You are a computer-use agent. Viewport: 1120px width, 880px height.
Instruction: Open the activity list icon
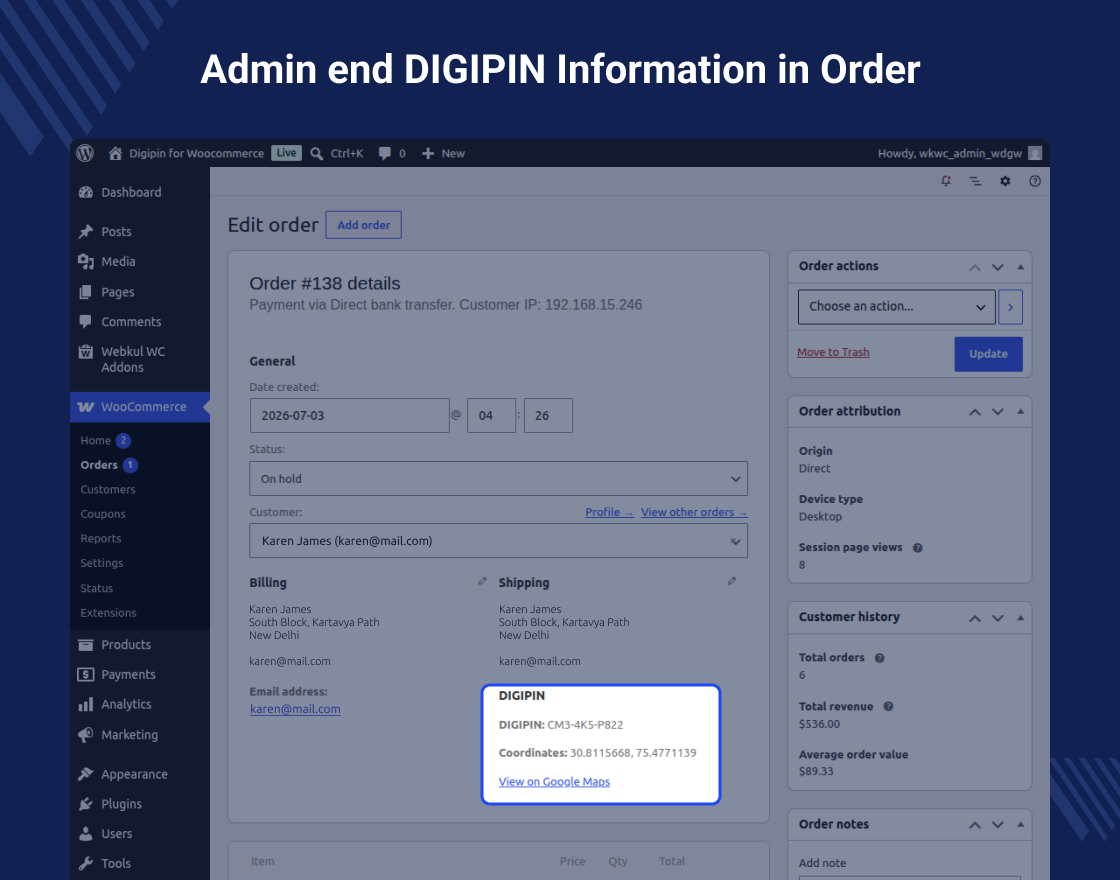click(975, 181)
